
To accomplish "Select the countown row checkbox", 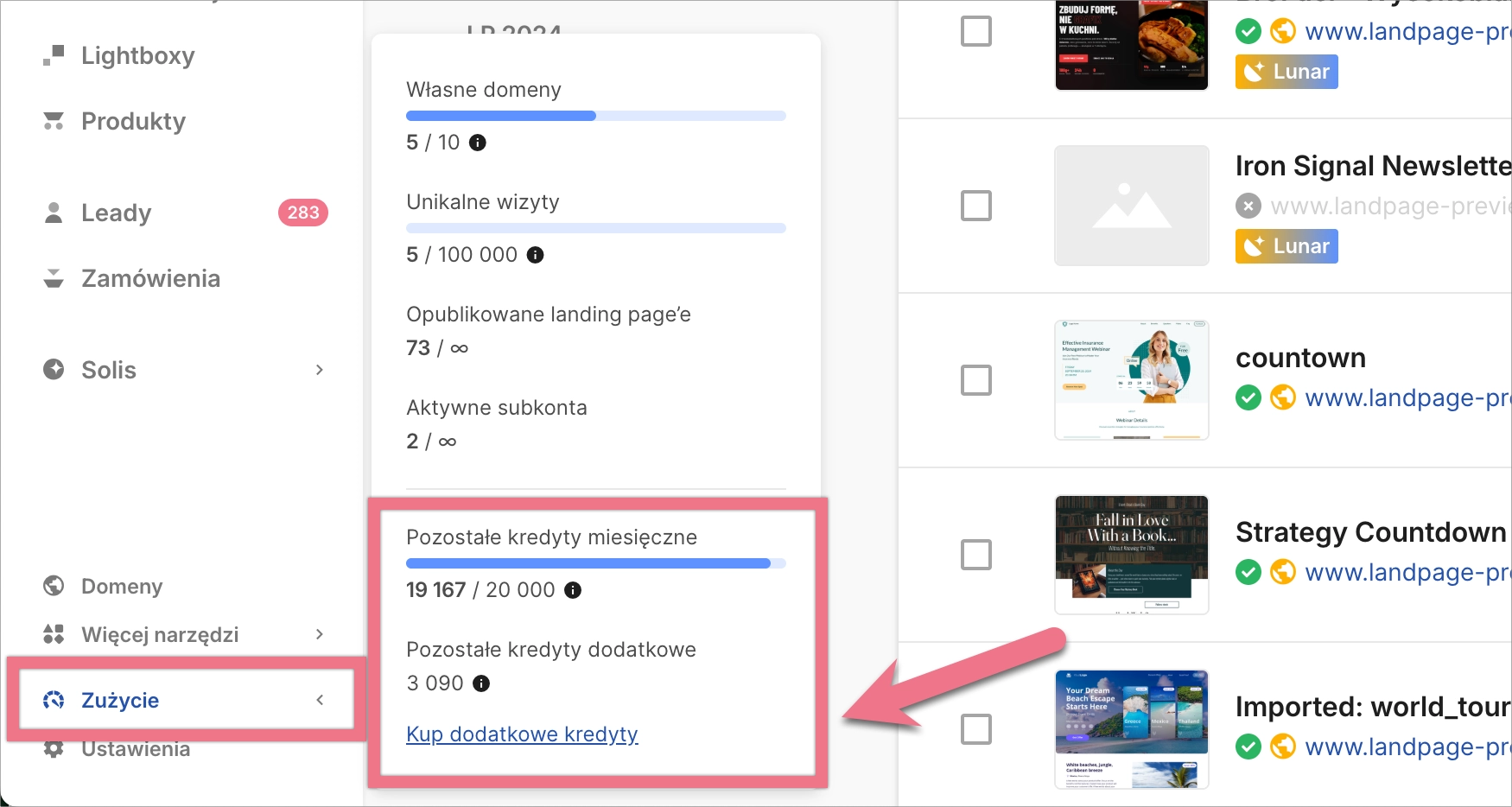I will point(976,380).
